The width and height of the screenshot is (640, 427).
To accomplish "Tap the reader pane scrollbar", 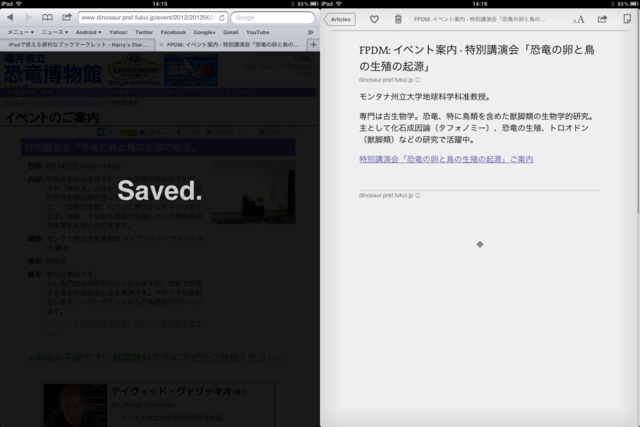I will (x=638, y=122).
